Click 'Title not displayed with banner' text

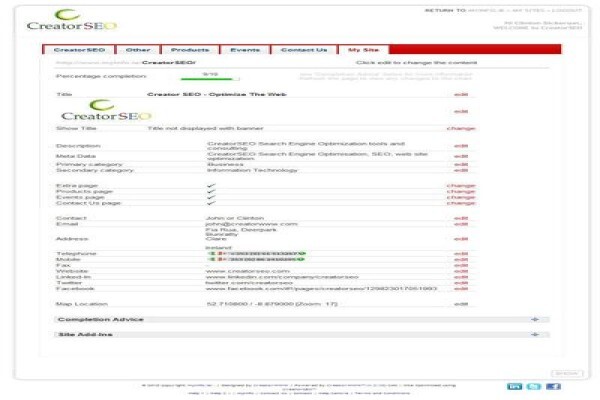pyautogui.click(x=205, y=128)
